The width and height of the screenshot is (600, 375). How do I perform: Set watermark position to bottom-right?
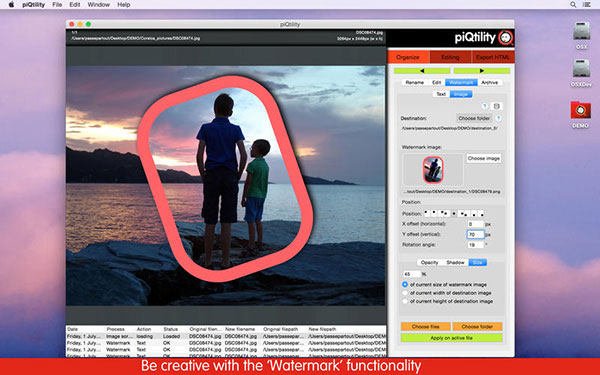[x=482, y=215]
